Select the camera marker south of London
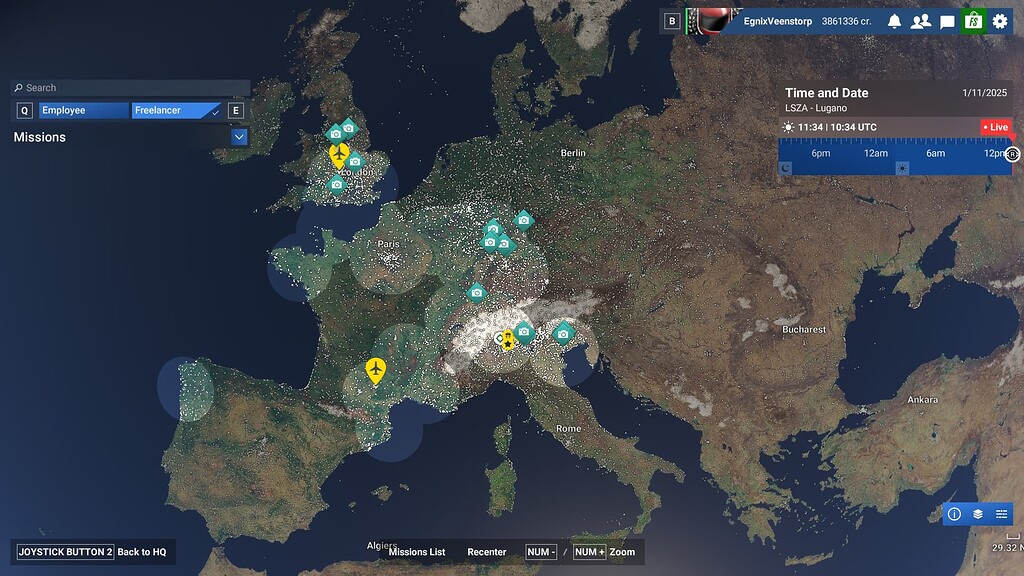This screenshot has width=1024, height=576. pyautogui.click(x=336, y=185)
